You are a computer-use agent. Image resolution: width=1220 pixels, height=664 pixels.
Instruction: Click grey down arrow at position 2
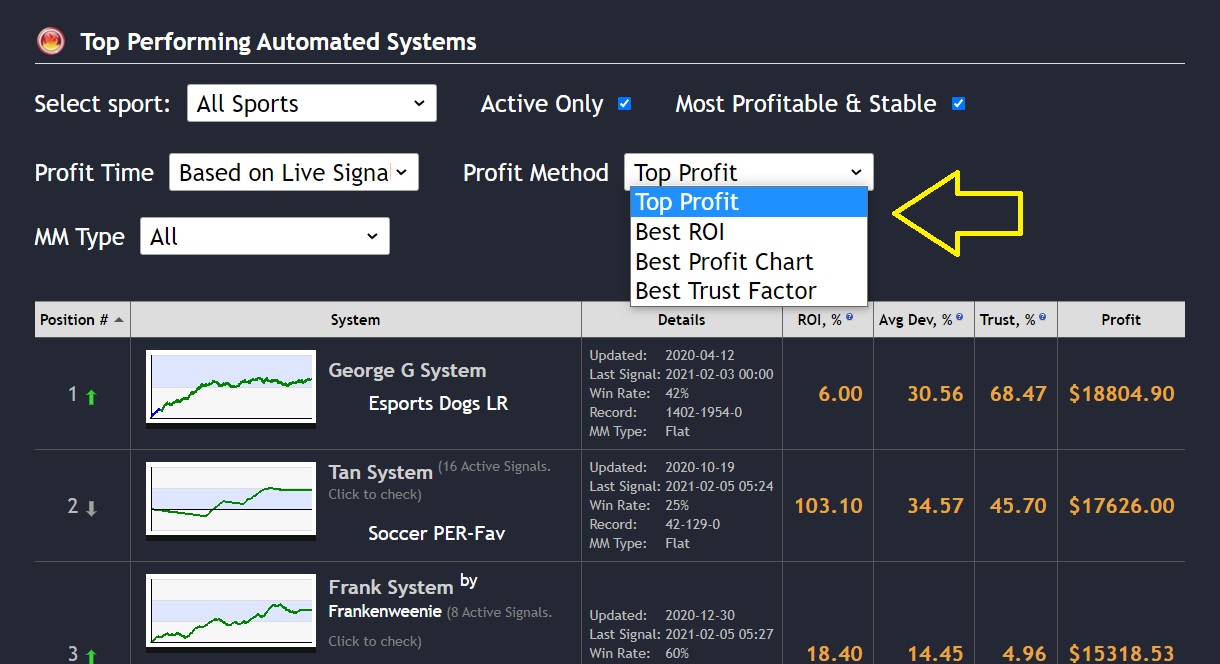tap(91, 509)
